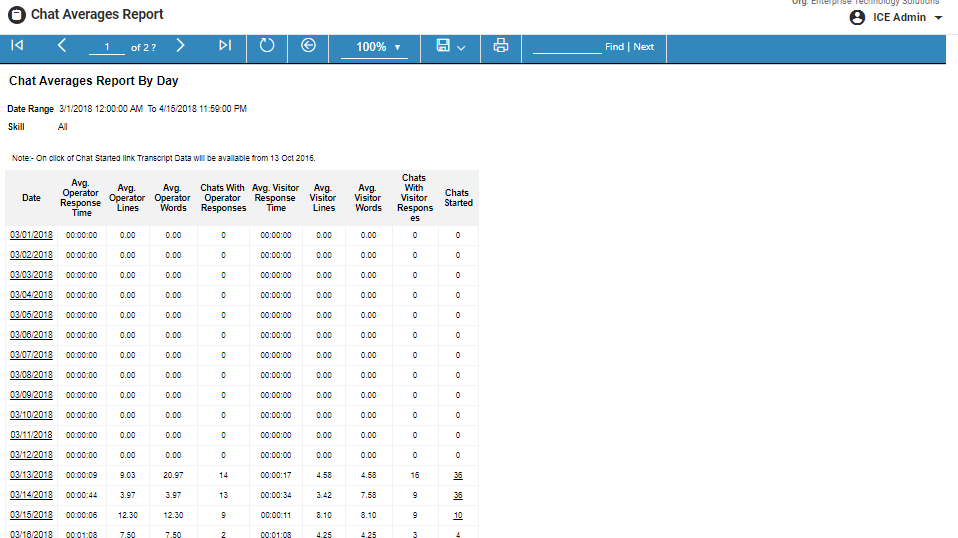Viewport: 958px width, 538px height.
Task: Click the ICE Admin user avatar
Action: click(x=857, y=18)
